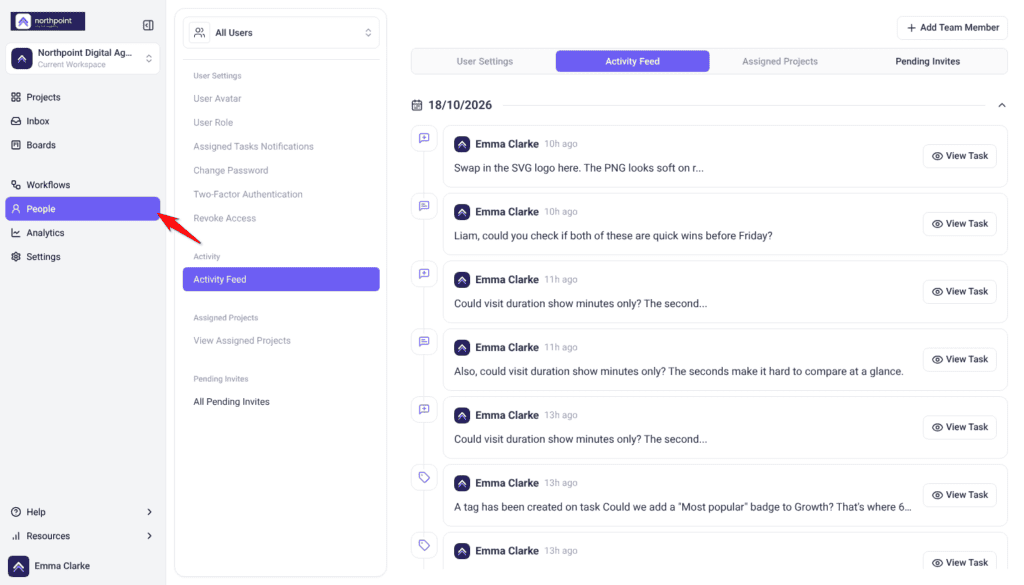This screenshot has height=585, width=1024.
Task: Click the Boards icon
Action: [16, 145]
